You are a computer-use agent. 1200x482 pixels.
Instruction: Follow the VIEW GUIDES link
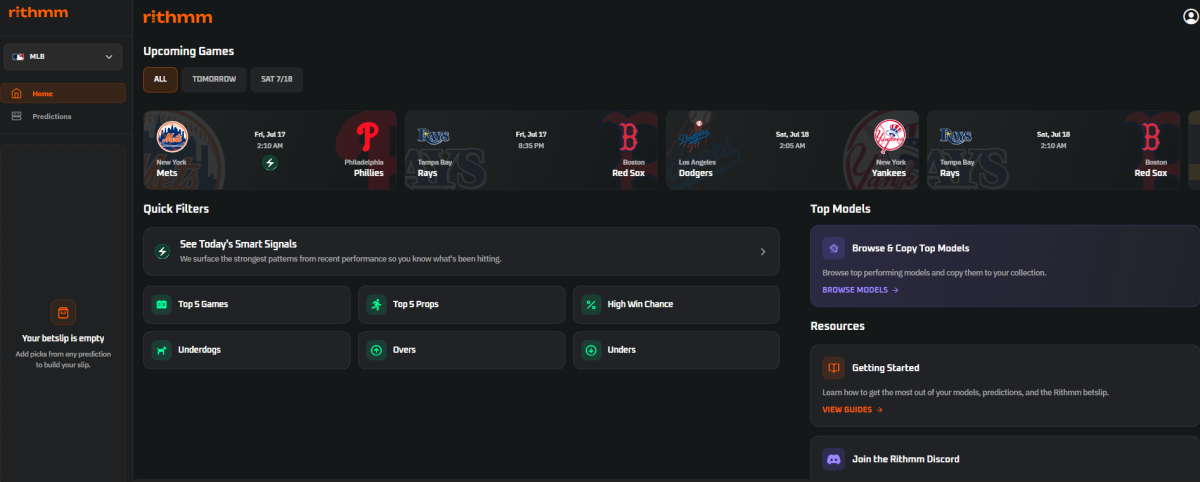click(852, 410)
